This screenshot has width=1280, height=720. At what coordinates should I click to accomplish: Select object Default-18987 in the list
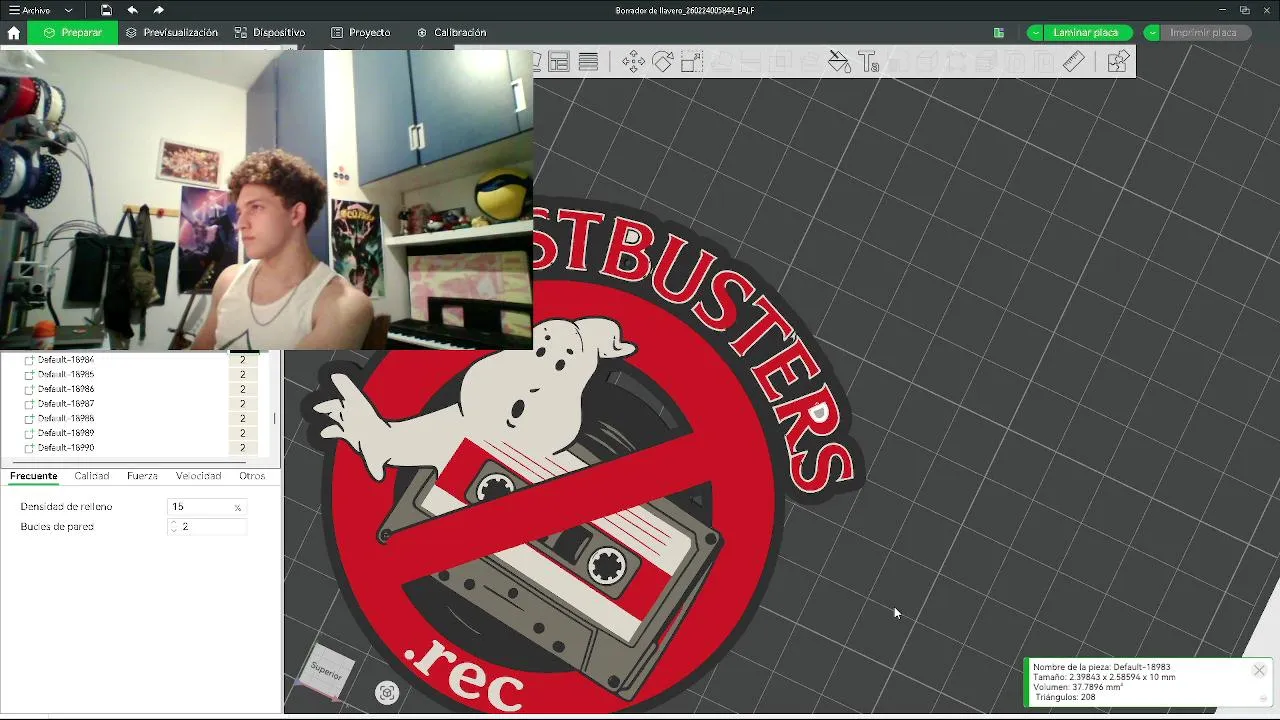pyautogui.click(x=66, y=404)
